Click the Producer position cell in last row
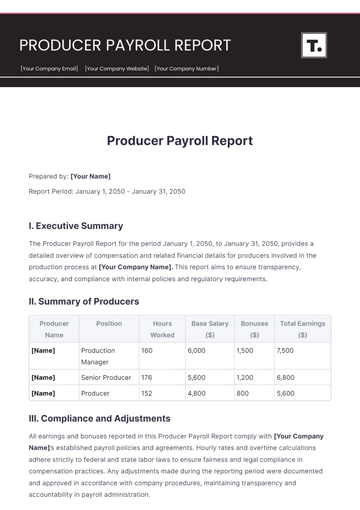Viewport: 360px width, 510px height. (x=109, y=393)
